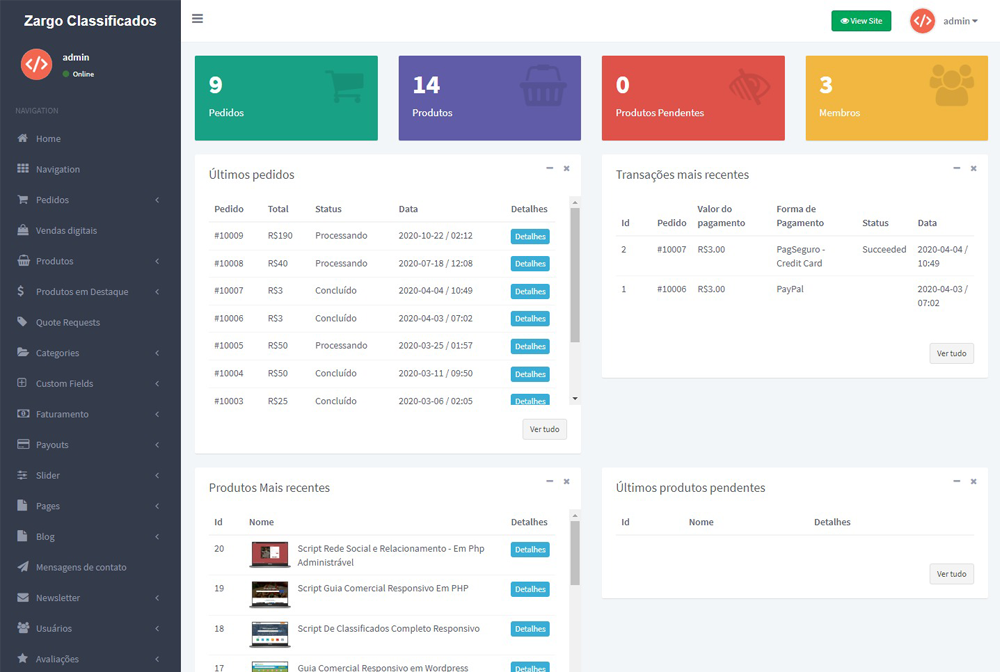Screen dimensions: 1000x672
Task: Click the Home icon in the sidebar
Action: [x=23, y=139]
